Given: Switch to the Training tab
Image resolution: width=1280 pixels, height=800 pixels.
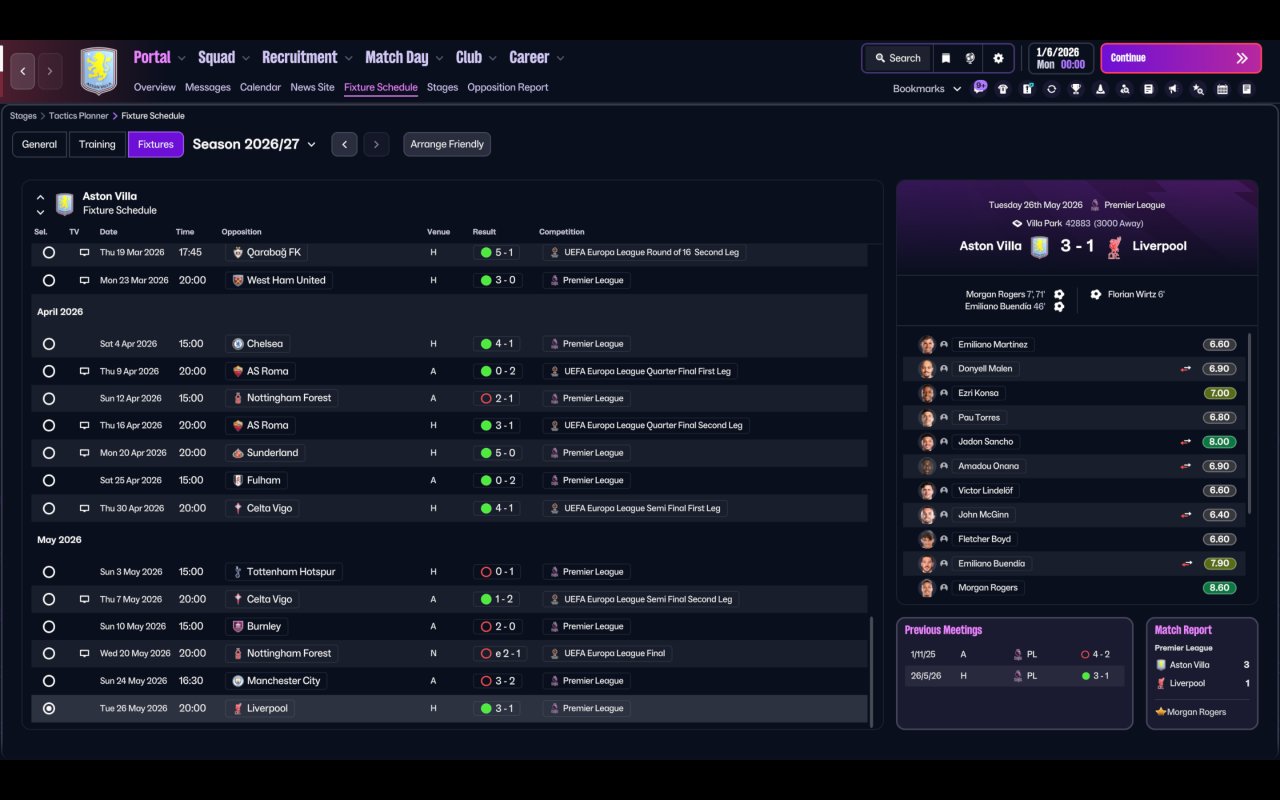Looking at the screenshot, I should click(x=97, y=144).
